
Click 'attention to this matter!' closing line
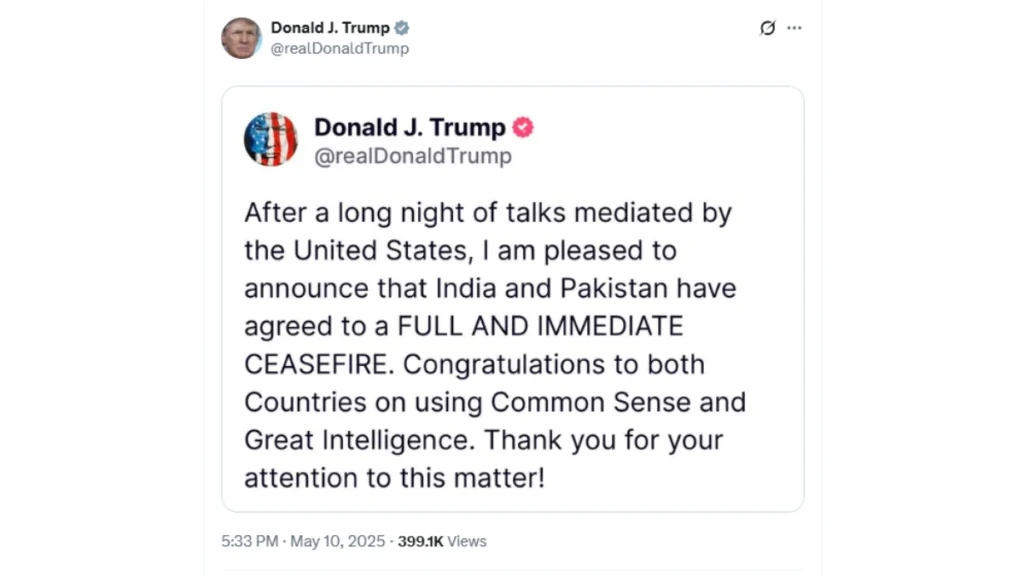coord(395,478)
